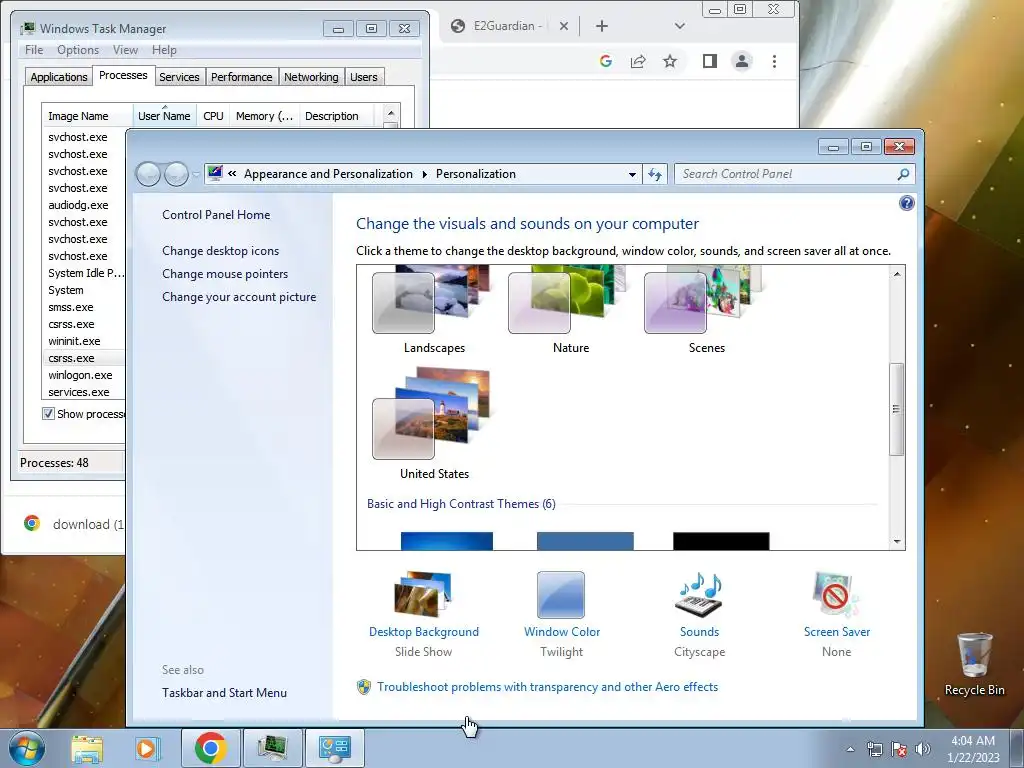Click the themes list scroll-down arrow
This screenshot has height=768, width=1024.
pyautogui.click(x=897, y=541)
